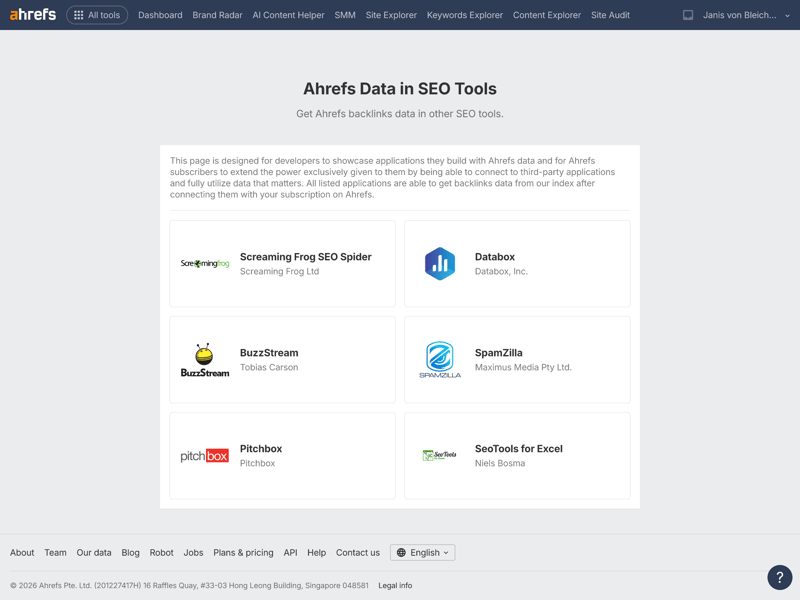Open the Screaming Frog SEO Spider title
Viewport: 800px width, 600px height.
point(305,257)
